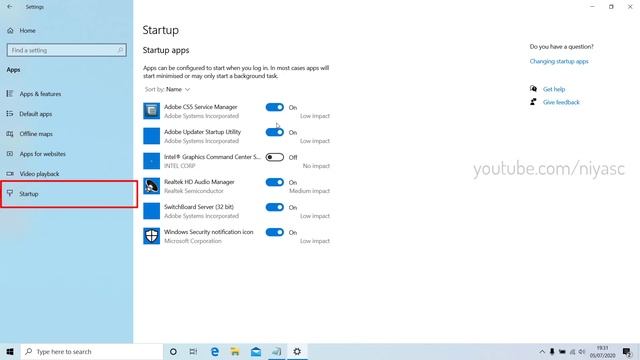Click the Video playback camera icon
Viewport: 640px width, 360px height.
[x=10, y=173]
